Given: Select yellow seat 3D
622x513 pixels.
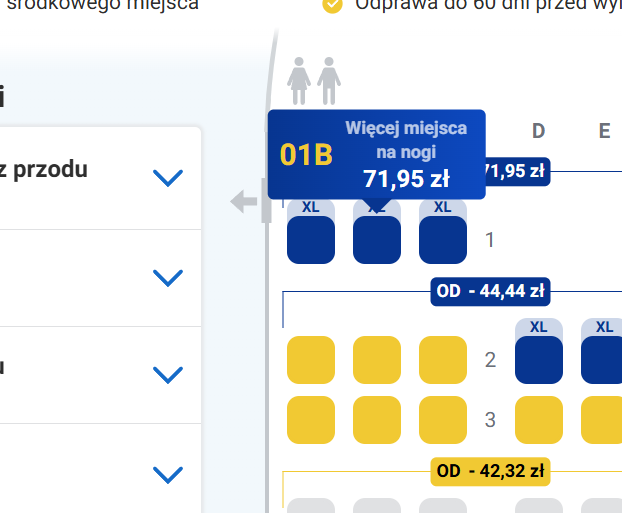Looking at the screenshot, I should click(x=539, y=420).
